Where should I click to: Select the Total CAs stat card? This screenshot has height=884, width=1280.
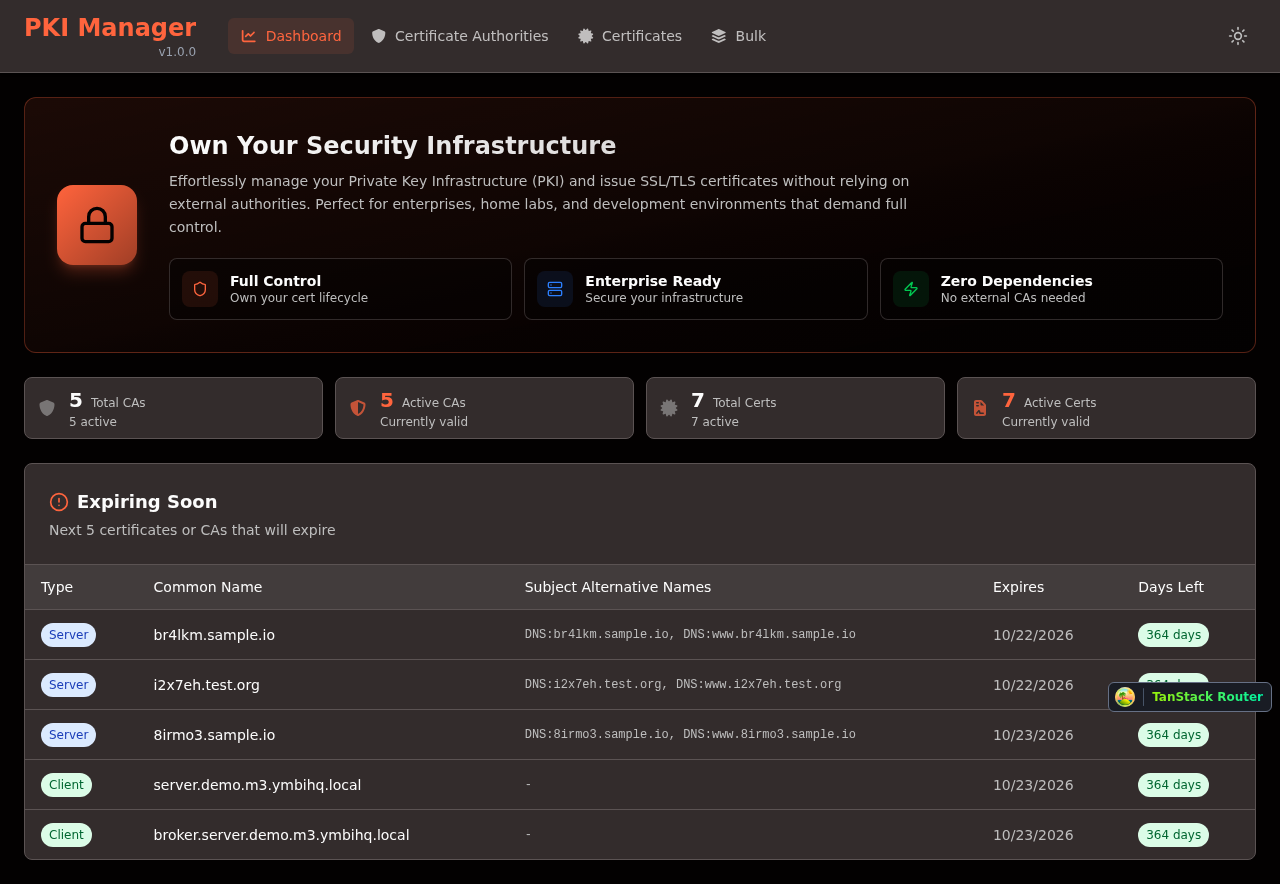pyautogui.click(x=173, y=408)
